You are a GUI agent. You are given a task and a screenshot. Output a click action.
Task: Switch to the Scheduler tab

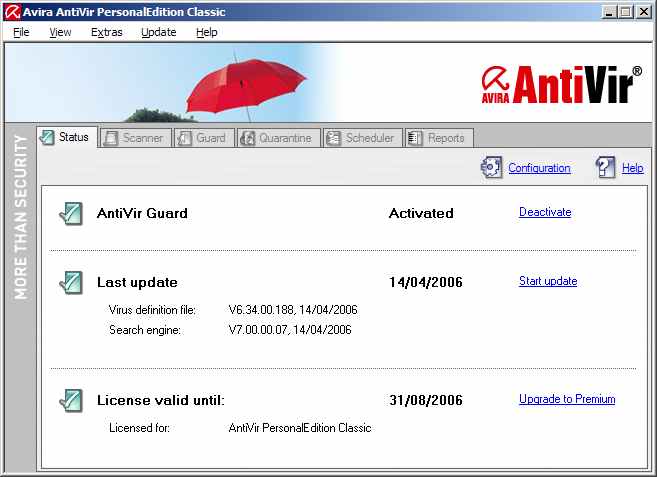363,138
